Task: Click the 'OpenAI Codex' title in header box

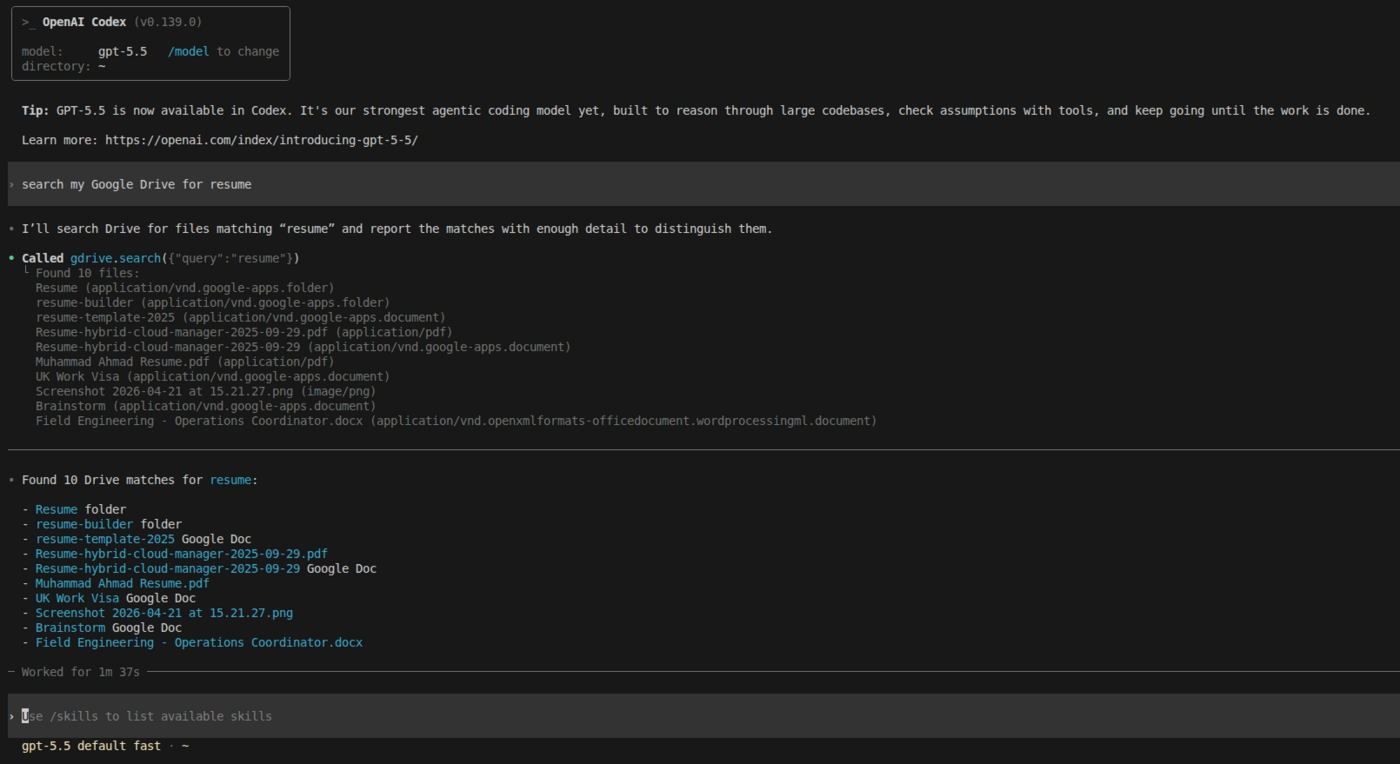Action: pyautogui.click(x=84, y=22)
